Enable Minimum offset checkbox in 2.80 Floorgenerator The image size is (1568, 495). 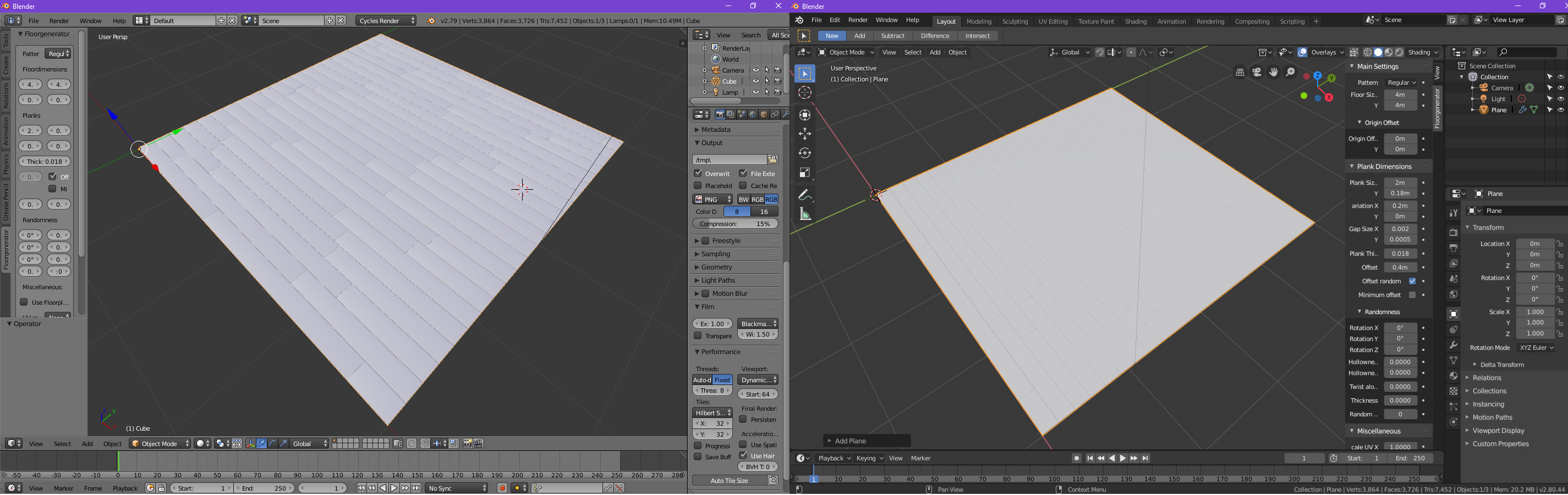pyautogui.click(x=1412, y=295)
